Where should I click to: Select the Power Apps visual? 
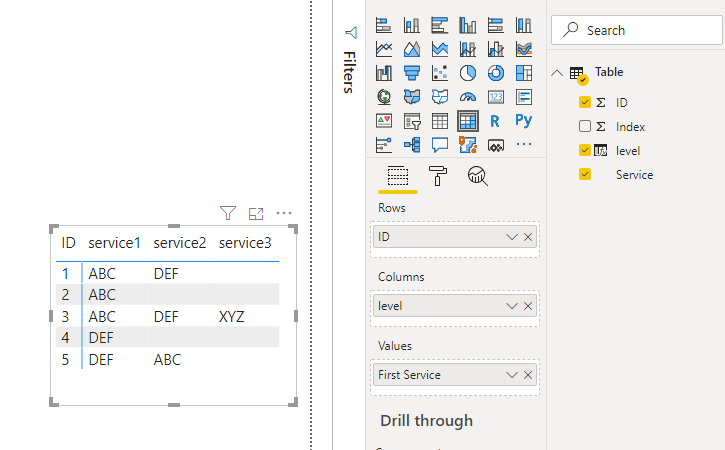[x=496, y=145]
